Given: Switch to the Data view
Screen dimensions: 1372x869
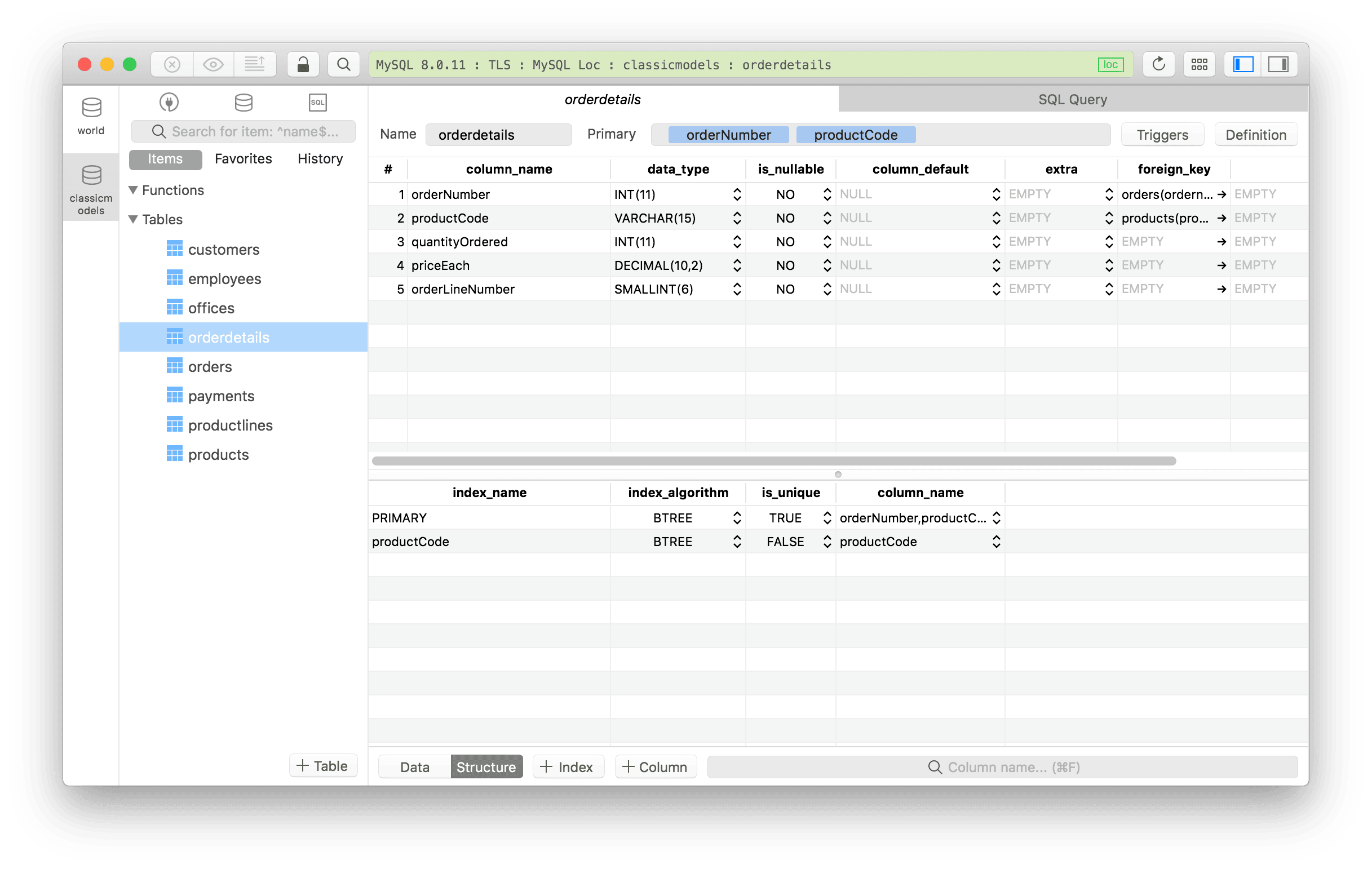Looking at the screenshot, I should pyautogui.click(x=415, y=767).
